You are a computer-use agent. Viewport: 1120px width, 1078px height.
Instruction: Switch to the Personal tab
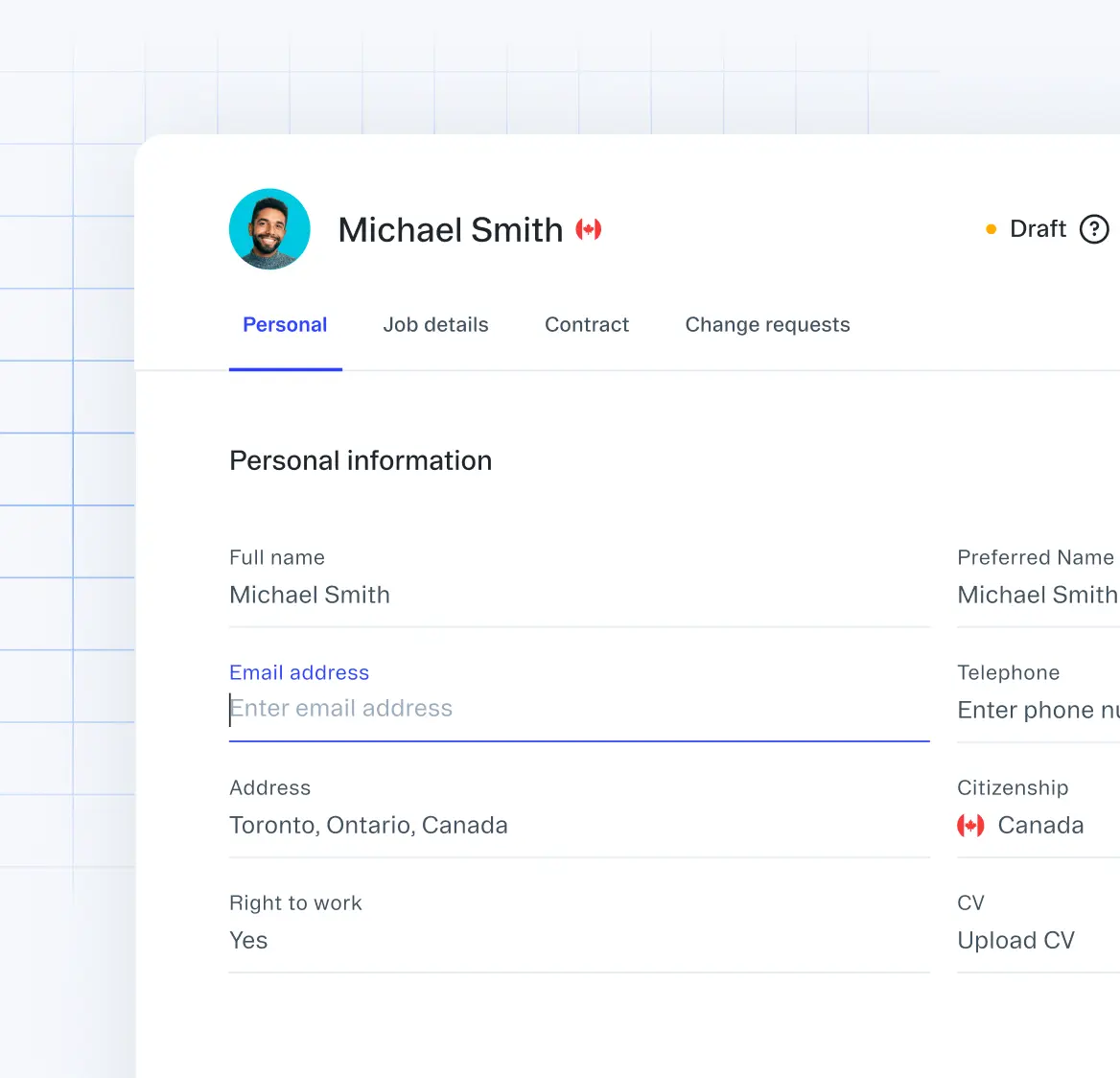point(285,325)
